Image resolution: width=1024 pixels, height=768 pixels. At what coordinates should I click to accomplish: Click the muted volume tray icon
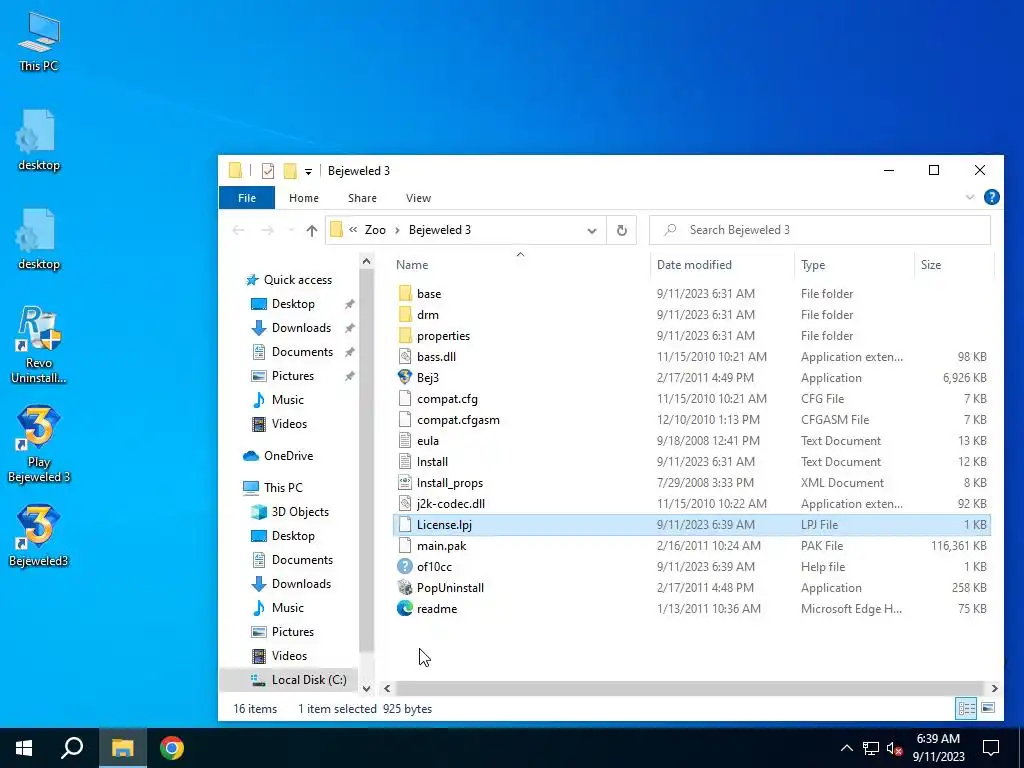[895, 748]
